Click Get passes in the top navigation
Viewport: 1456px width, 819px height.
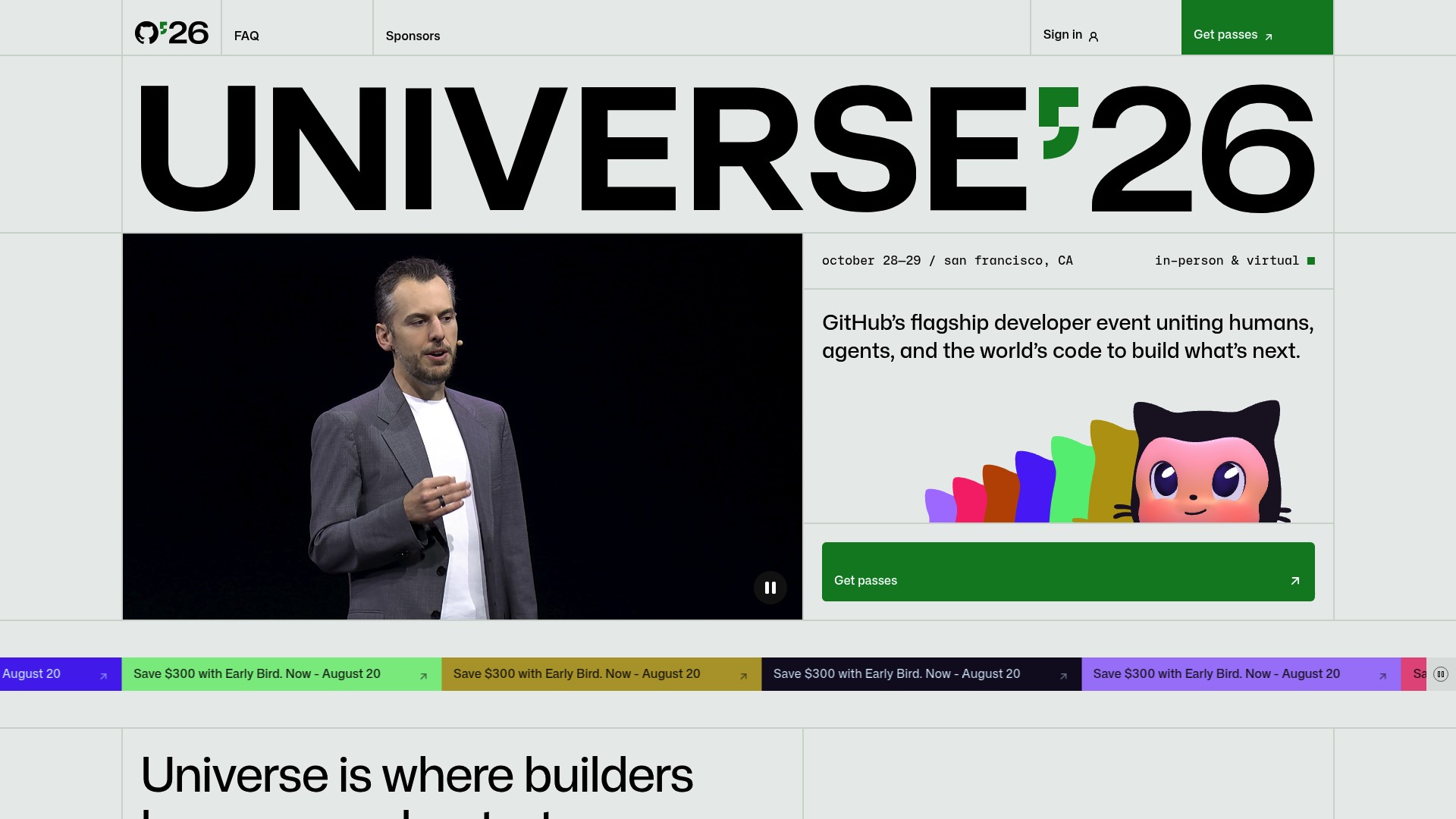tap(1257, 27)
